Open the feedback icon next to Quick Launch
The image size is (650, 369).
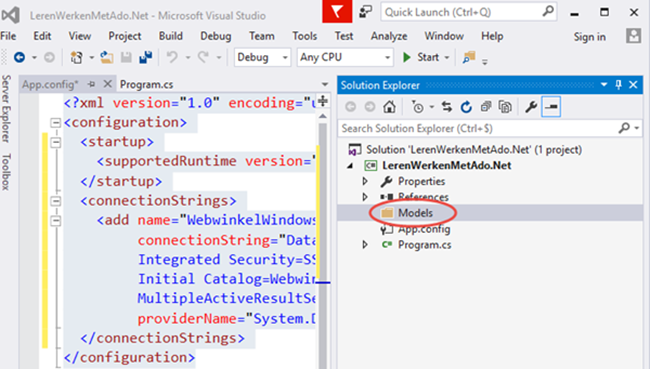365,12
